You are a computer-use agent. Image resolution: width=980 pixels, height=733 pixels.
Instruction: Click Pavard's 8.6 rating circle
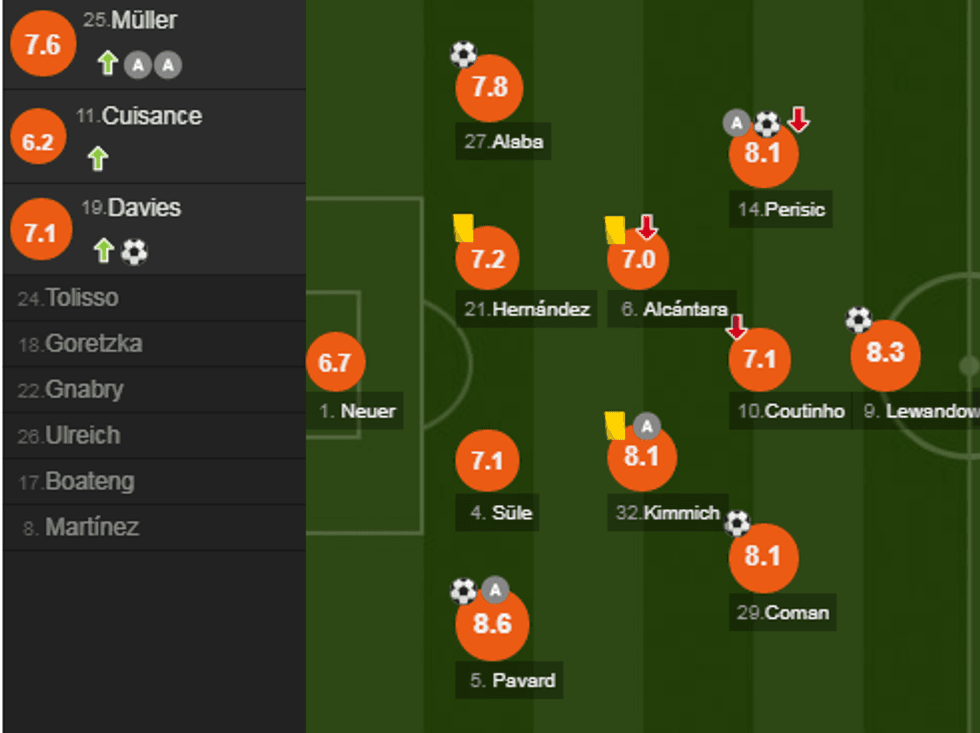click(492, 625)
